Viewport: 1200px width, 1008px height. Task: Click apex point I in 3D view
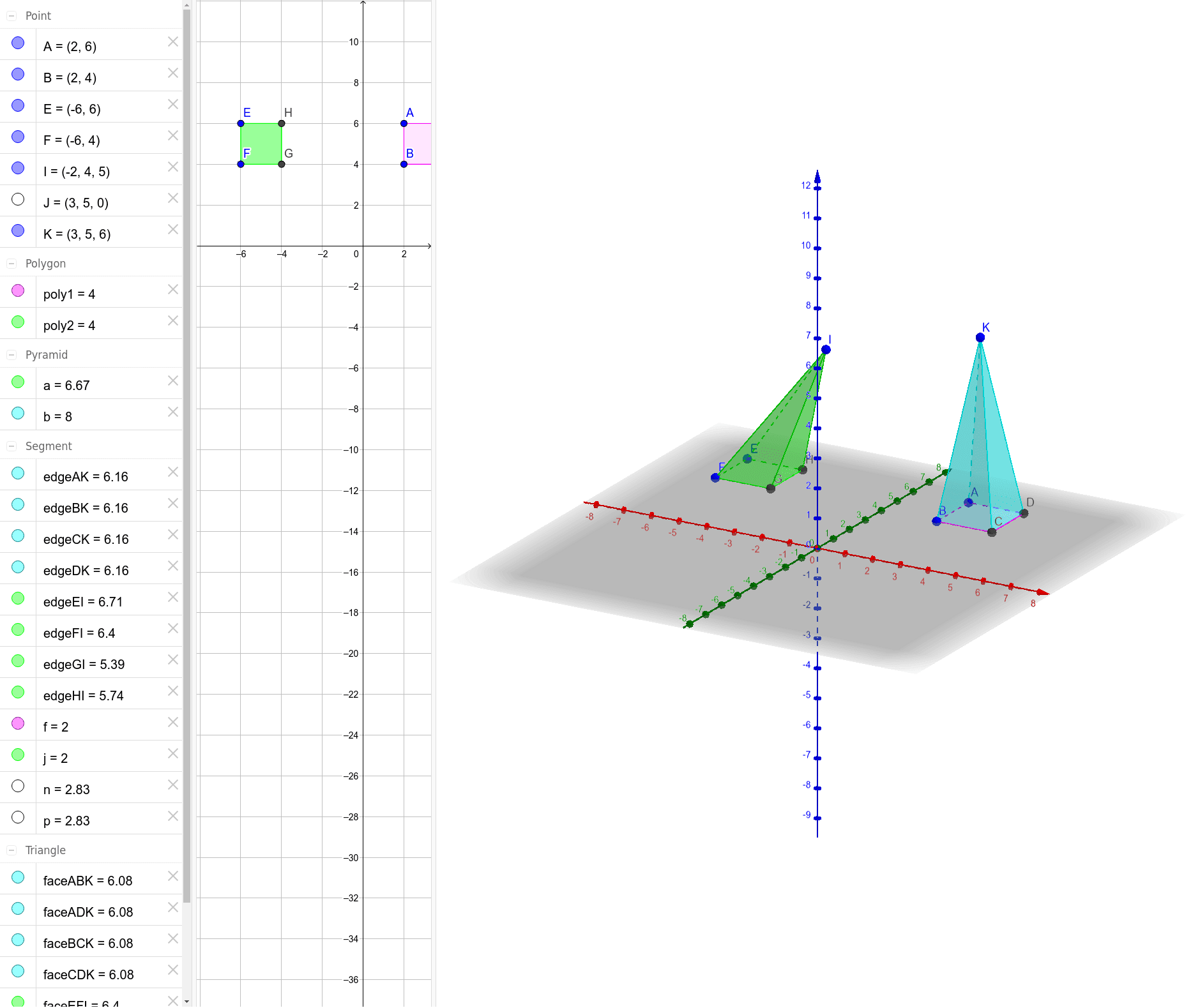pos(826,349)
